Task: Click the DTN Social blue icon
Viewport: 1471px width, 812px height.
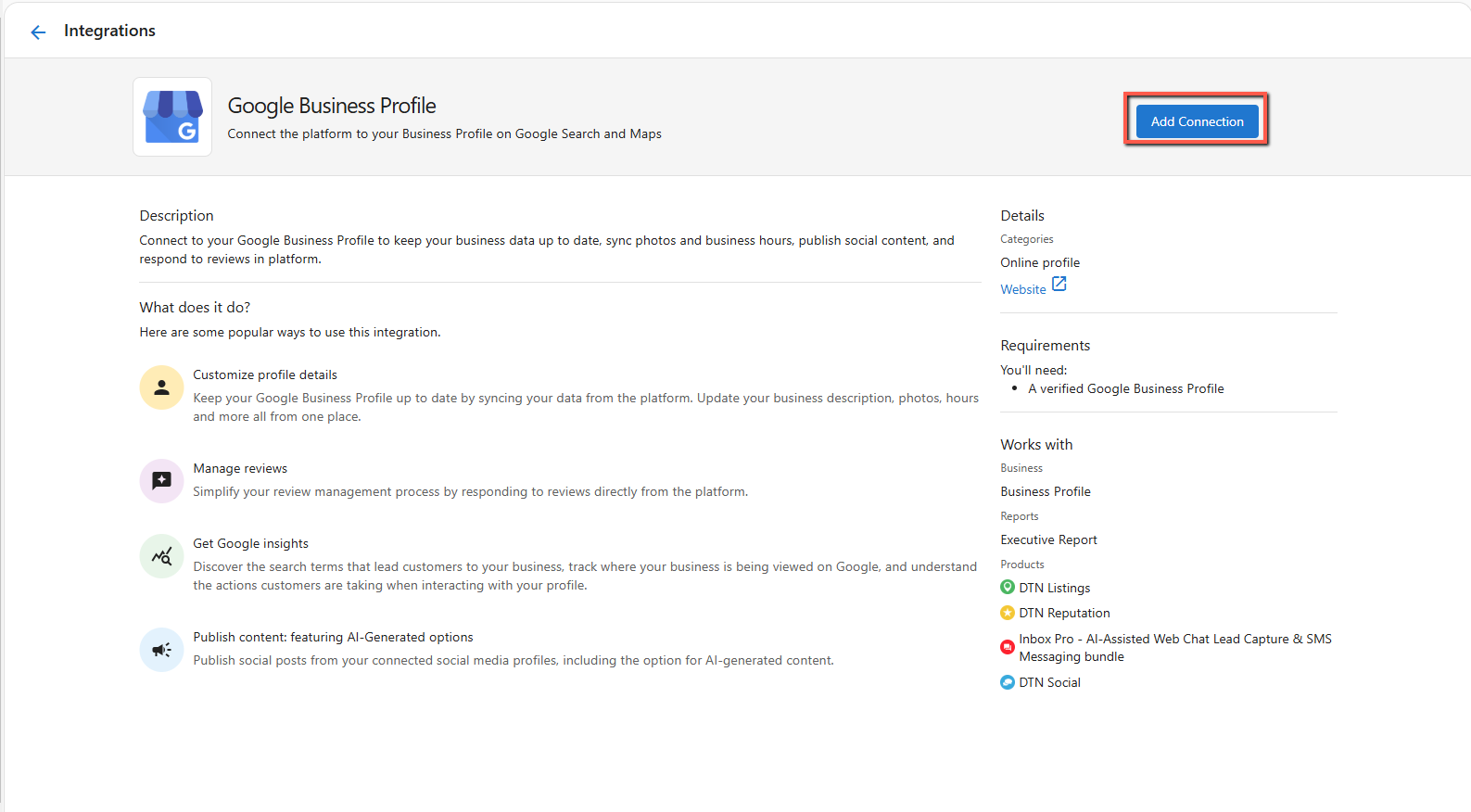Action: click(1008, 682)
